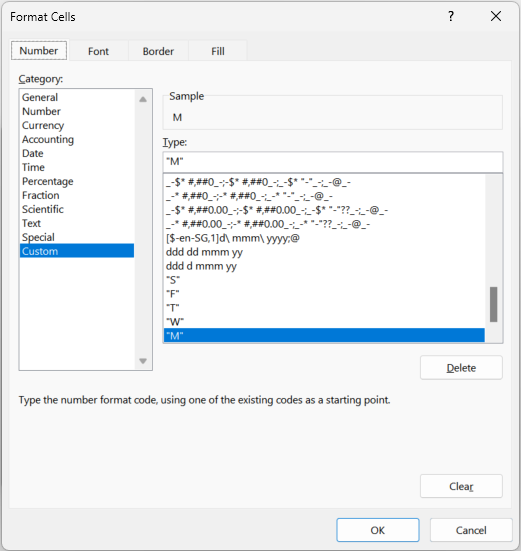
Task: Select the "F" custom format
Action: click(324, 294)
